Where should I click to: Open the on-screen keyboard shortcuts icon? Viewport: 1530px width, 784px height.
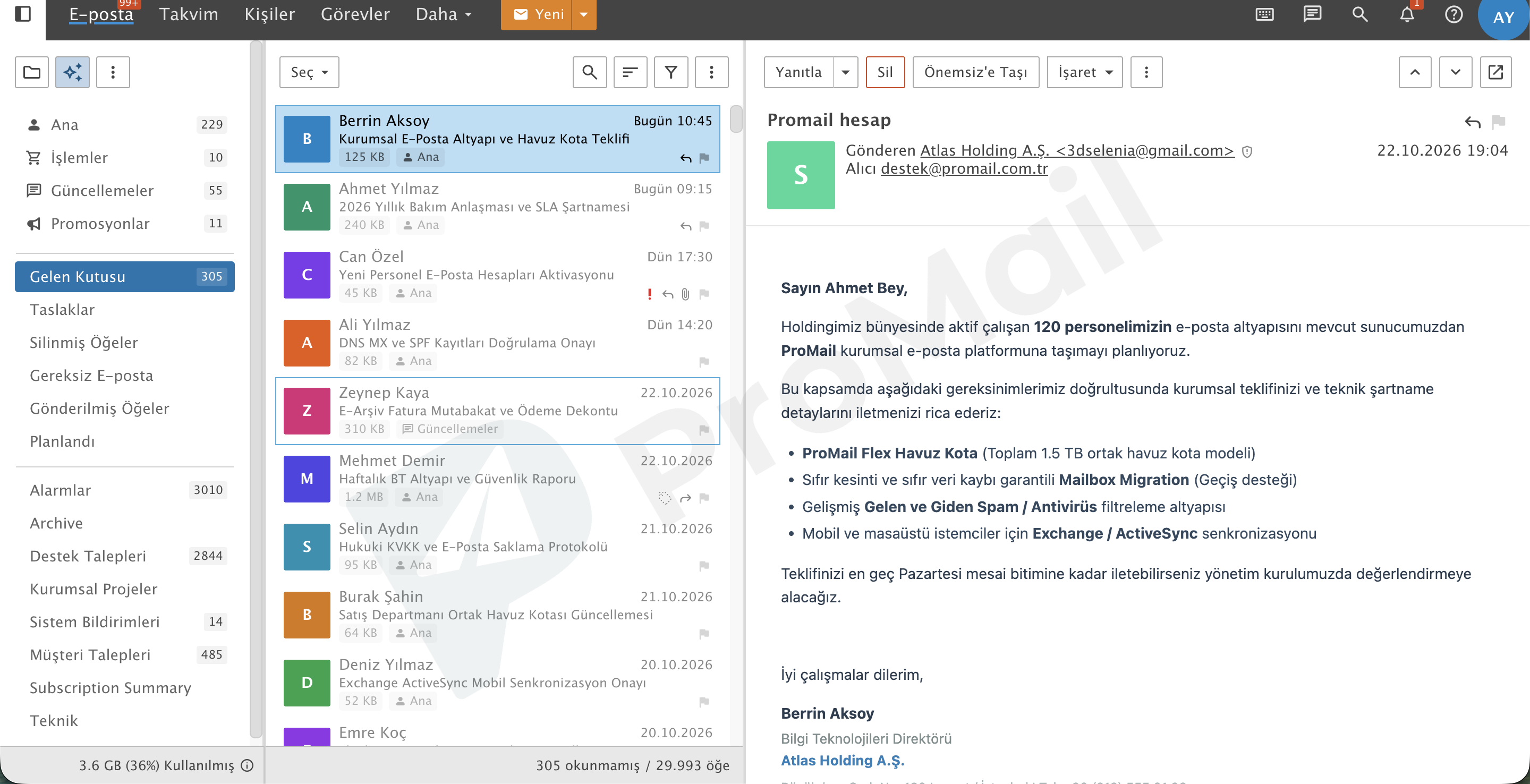(x=1264, y=14)
